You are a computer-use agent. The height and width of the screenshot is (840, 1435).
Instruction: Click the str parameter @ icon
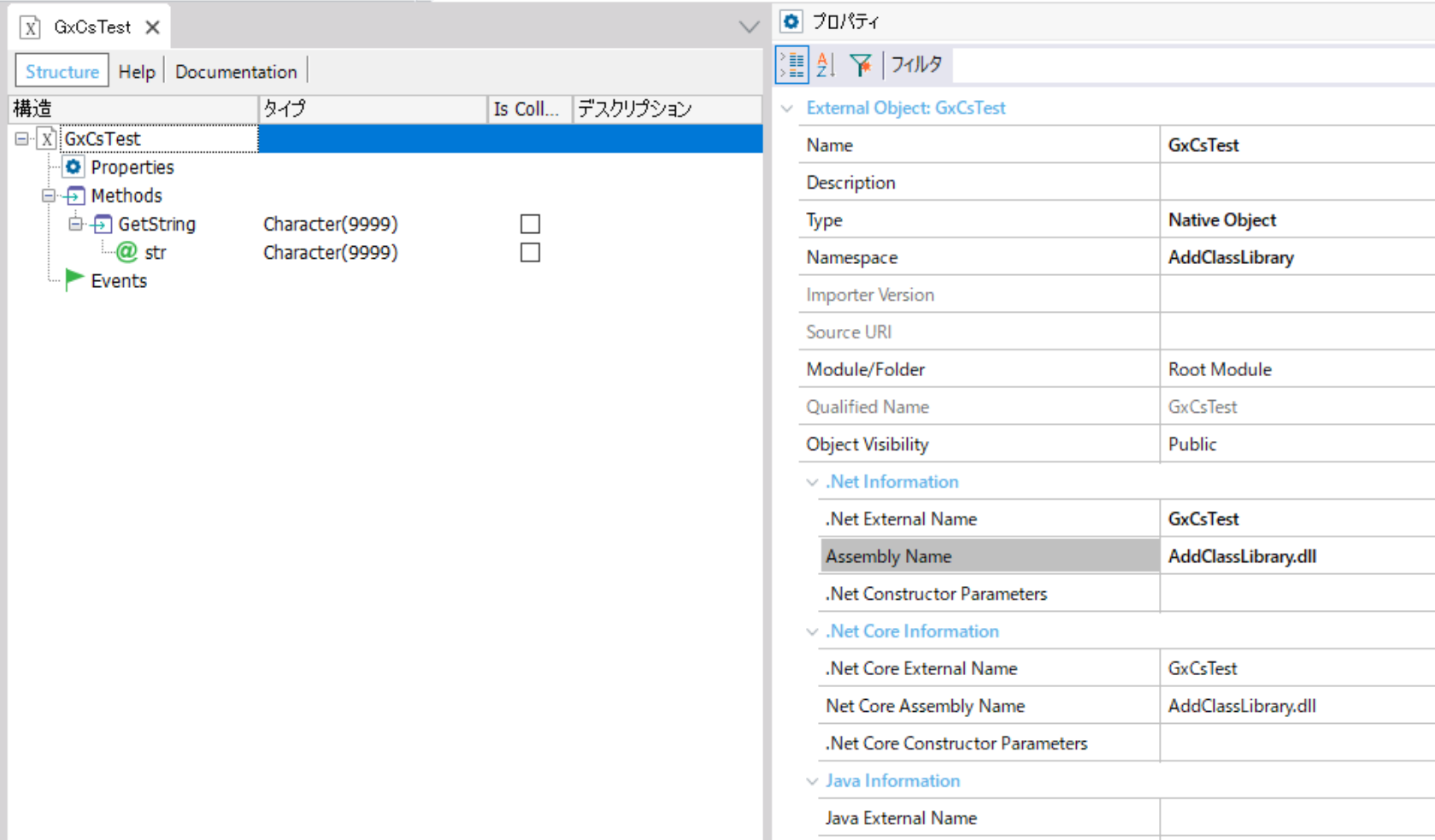[127, 252]
